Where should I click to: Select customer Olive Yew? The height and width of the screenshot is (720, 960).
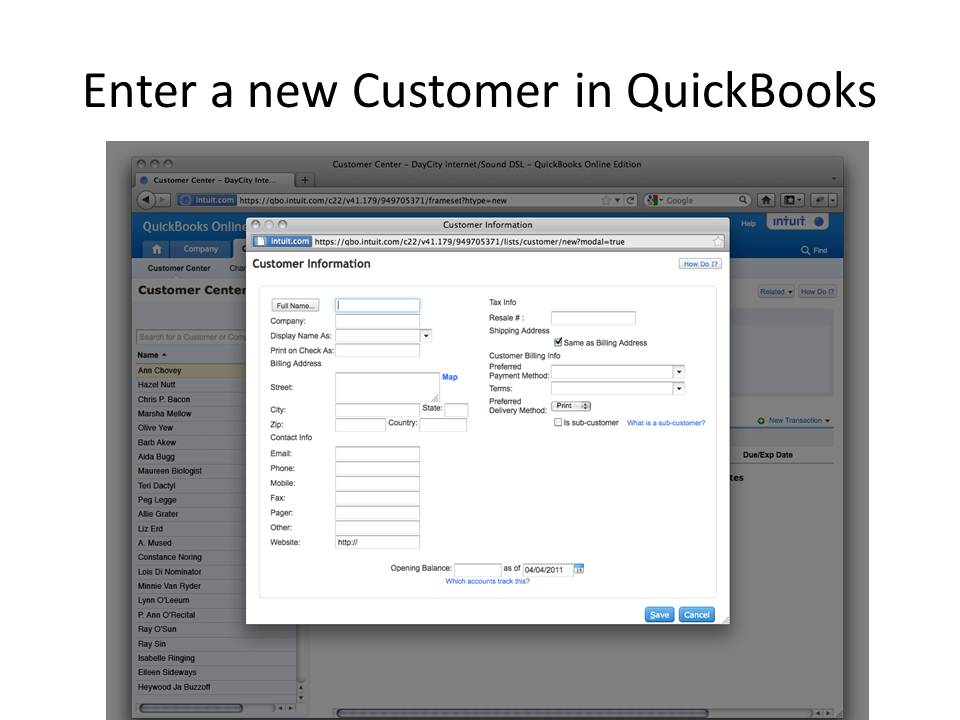click(x=191, y=428)
